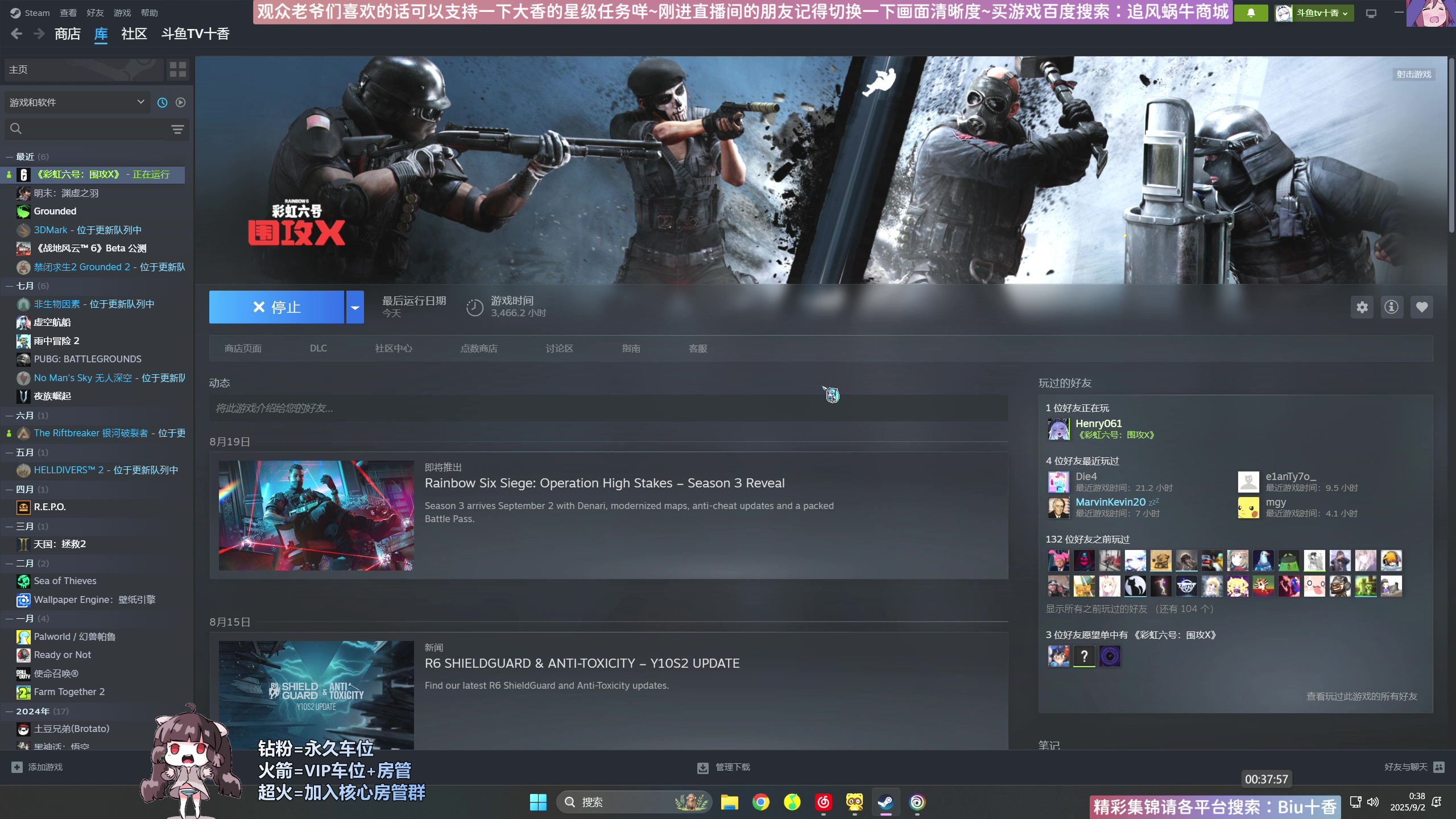1456x819 pixels.
Task: Open the 好友 menu
Action: (x=95, y=13)
